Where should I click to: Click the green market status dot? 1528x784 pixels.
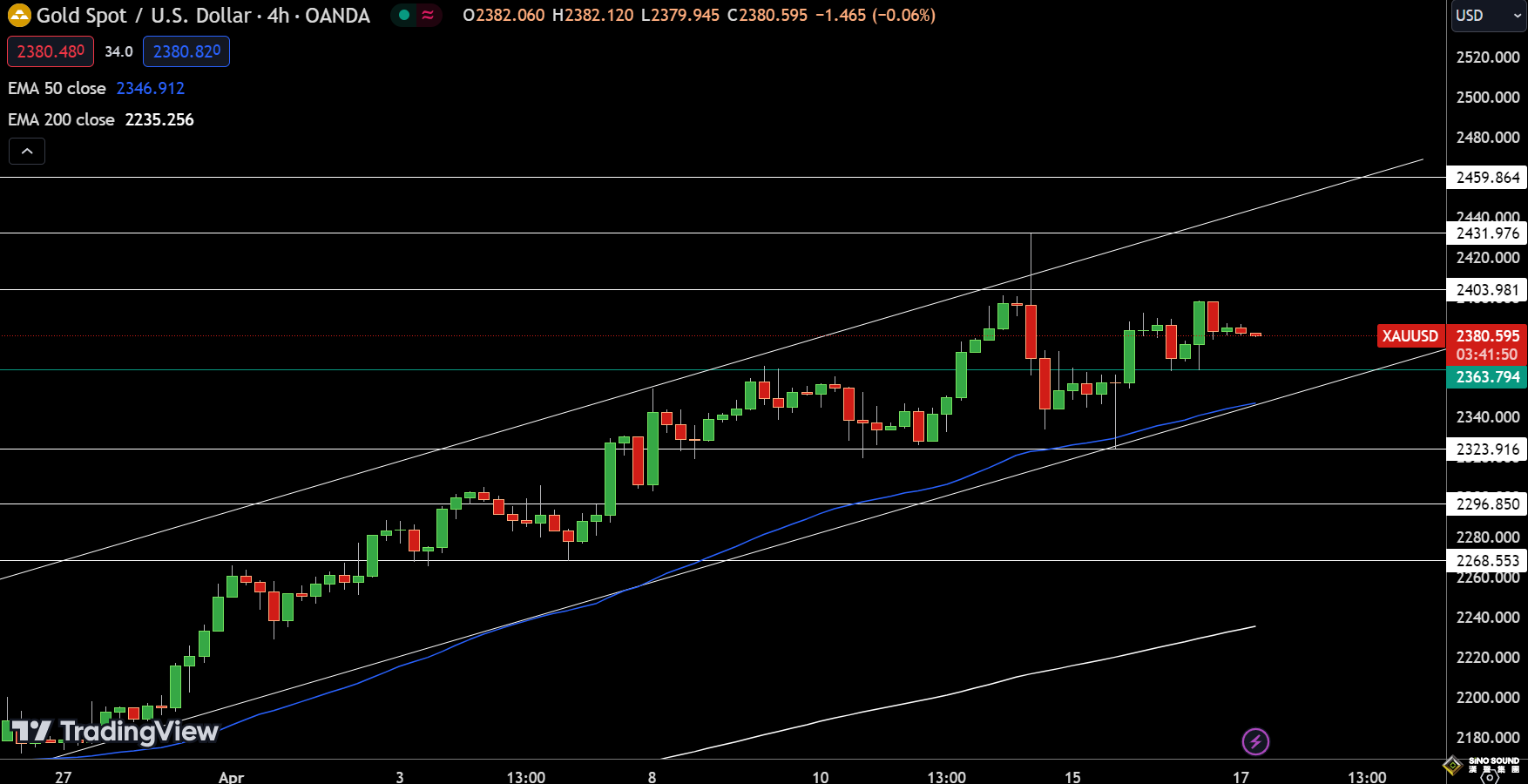click(404, 15)
